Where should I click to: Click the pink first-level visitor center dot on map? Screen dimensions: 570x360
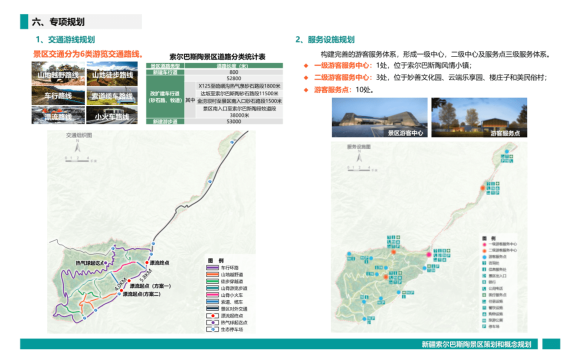tap(429, 255)
